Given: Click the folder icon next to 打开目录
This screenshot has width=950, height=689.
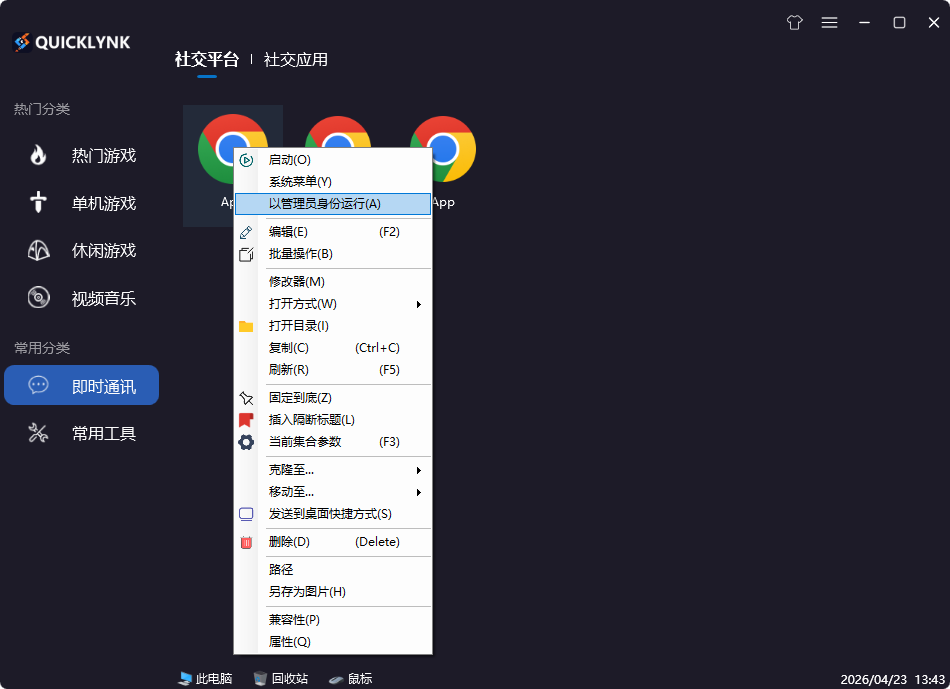Looking at the screenshot, I should [x=246, y=325].
